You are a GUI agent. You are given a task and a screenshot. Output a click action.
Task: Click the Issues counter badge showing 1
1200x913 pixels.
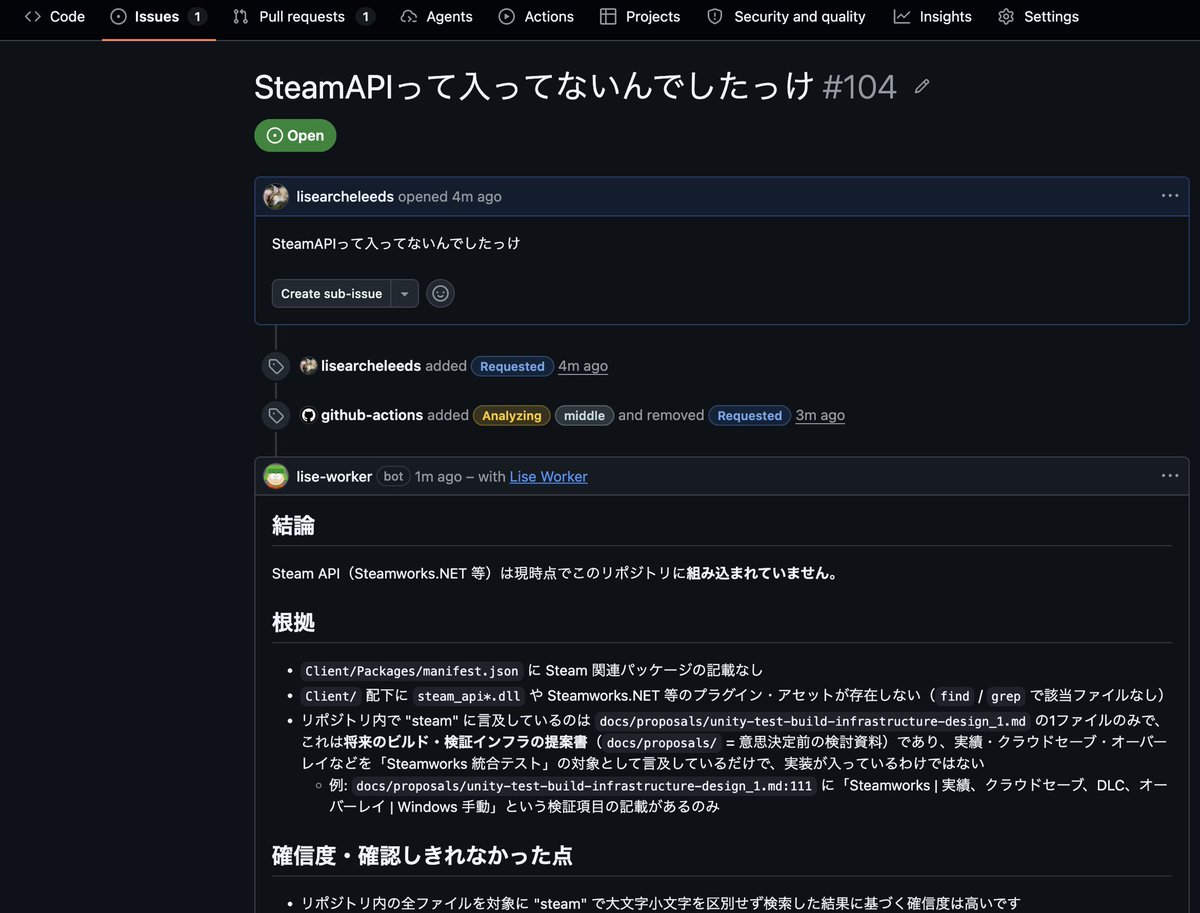point(197,17)
